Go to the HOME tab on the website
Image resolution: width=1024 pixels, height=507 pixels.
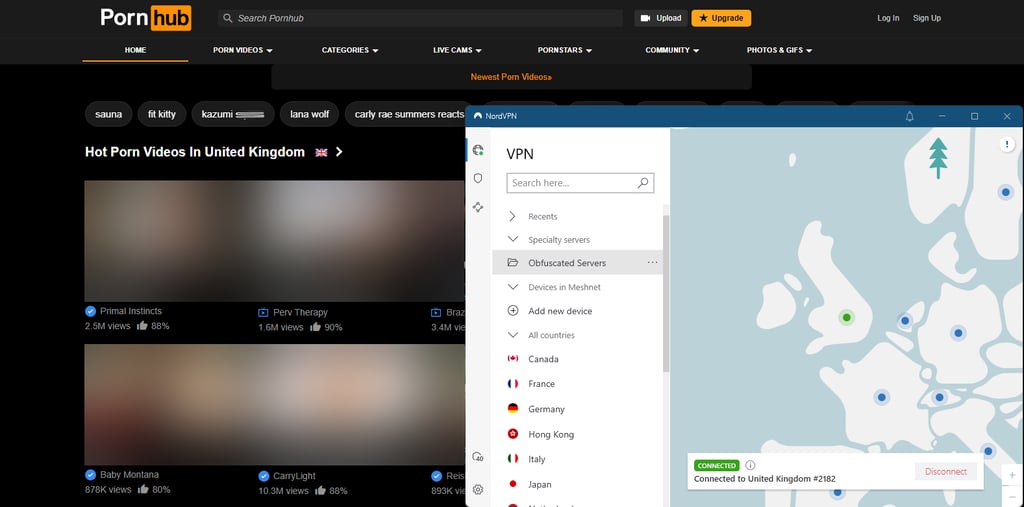click(135, 50)
